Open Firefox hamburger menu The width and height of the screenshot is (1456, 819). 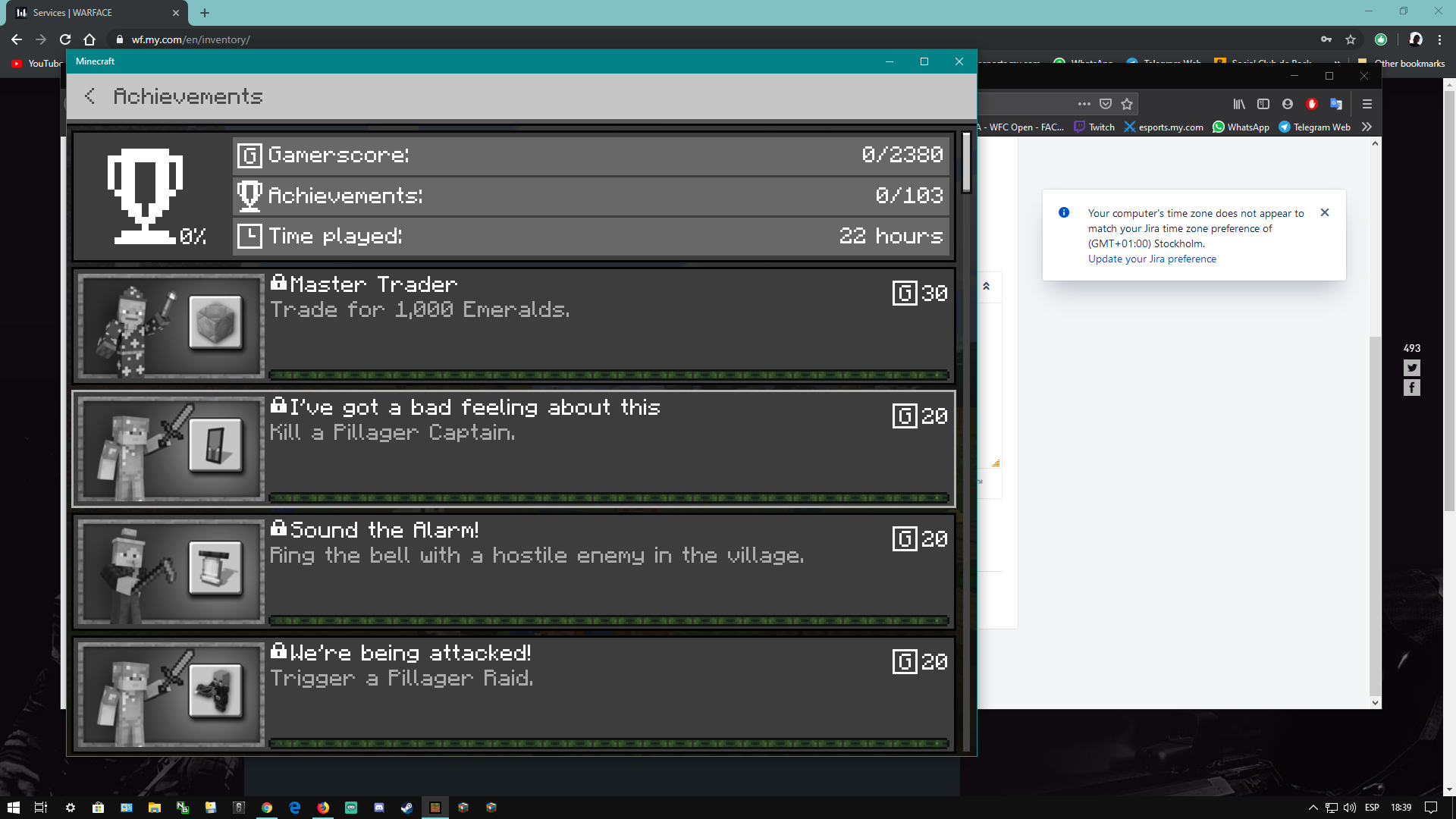click(x=1367, y=104)
